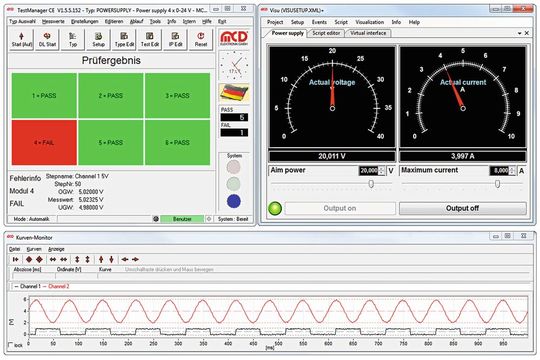This screenshot has width=540, height=360.
Task: Open the Anzeige menu in Kurven-Monitor
Action: [56, 249]
